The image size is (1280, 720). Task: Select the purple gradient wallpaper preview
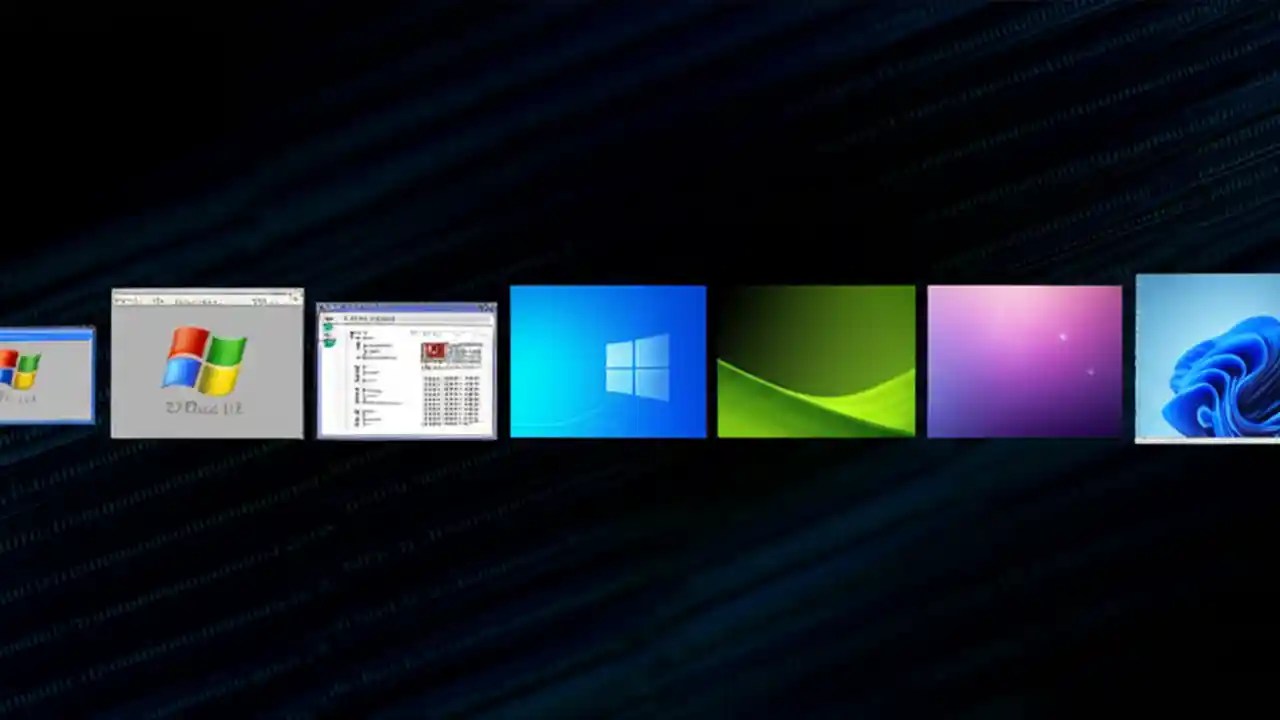point(1024,361)
